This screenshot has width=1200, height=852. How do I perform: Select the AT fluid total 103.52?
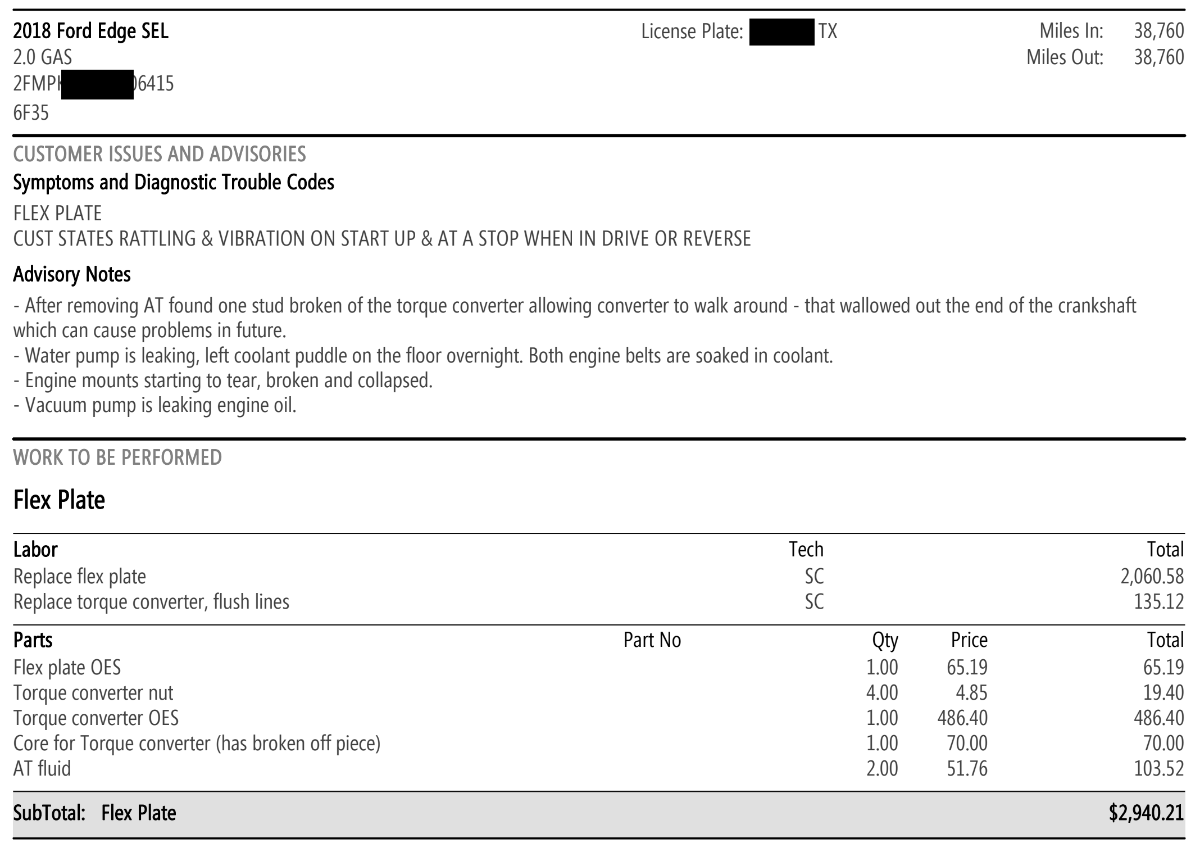click(x=1157, y=769)
